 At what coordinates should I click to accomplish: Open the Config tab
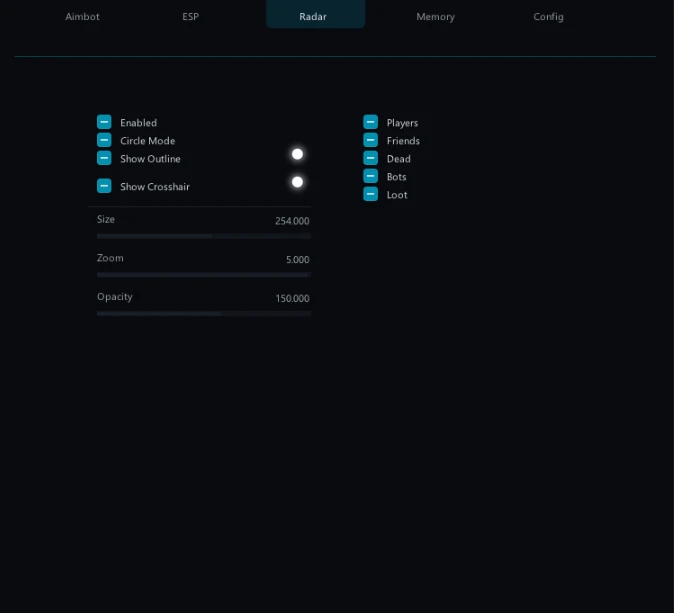(x=548, y=17)
